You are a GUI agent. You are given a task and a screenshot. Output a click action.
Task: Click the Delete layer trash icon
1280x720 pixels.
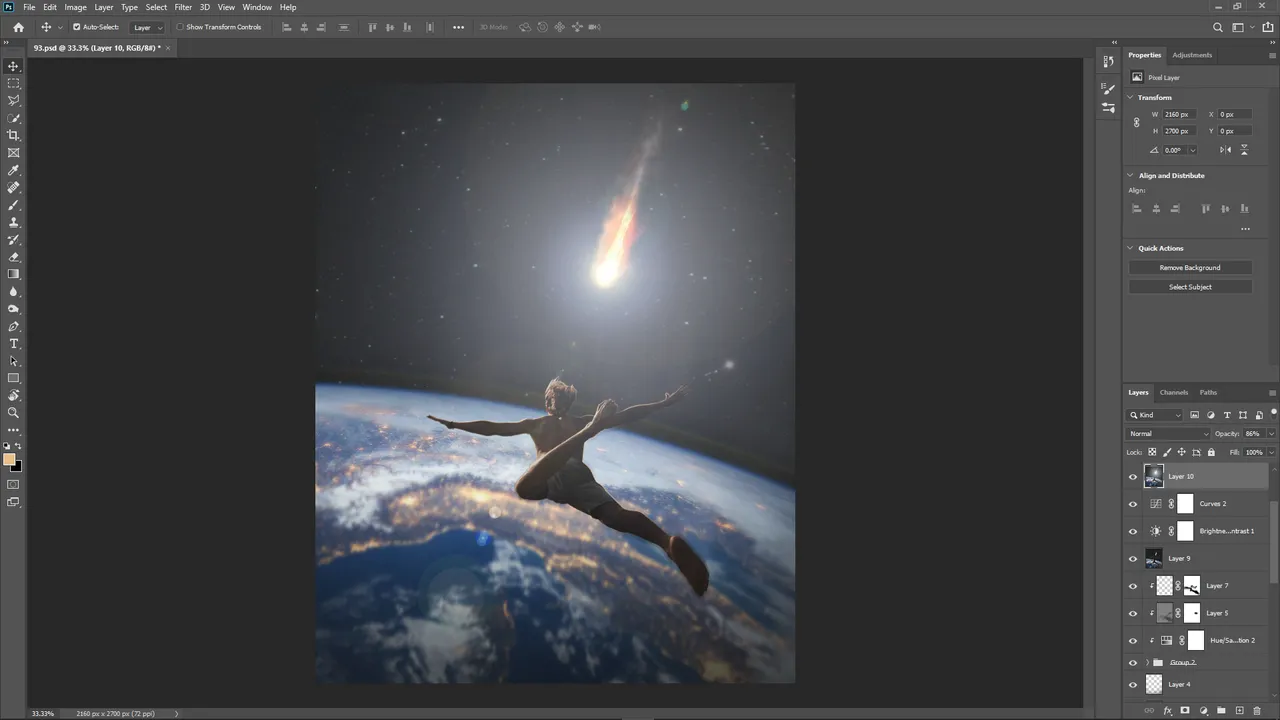(1257, 711)
